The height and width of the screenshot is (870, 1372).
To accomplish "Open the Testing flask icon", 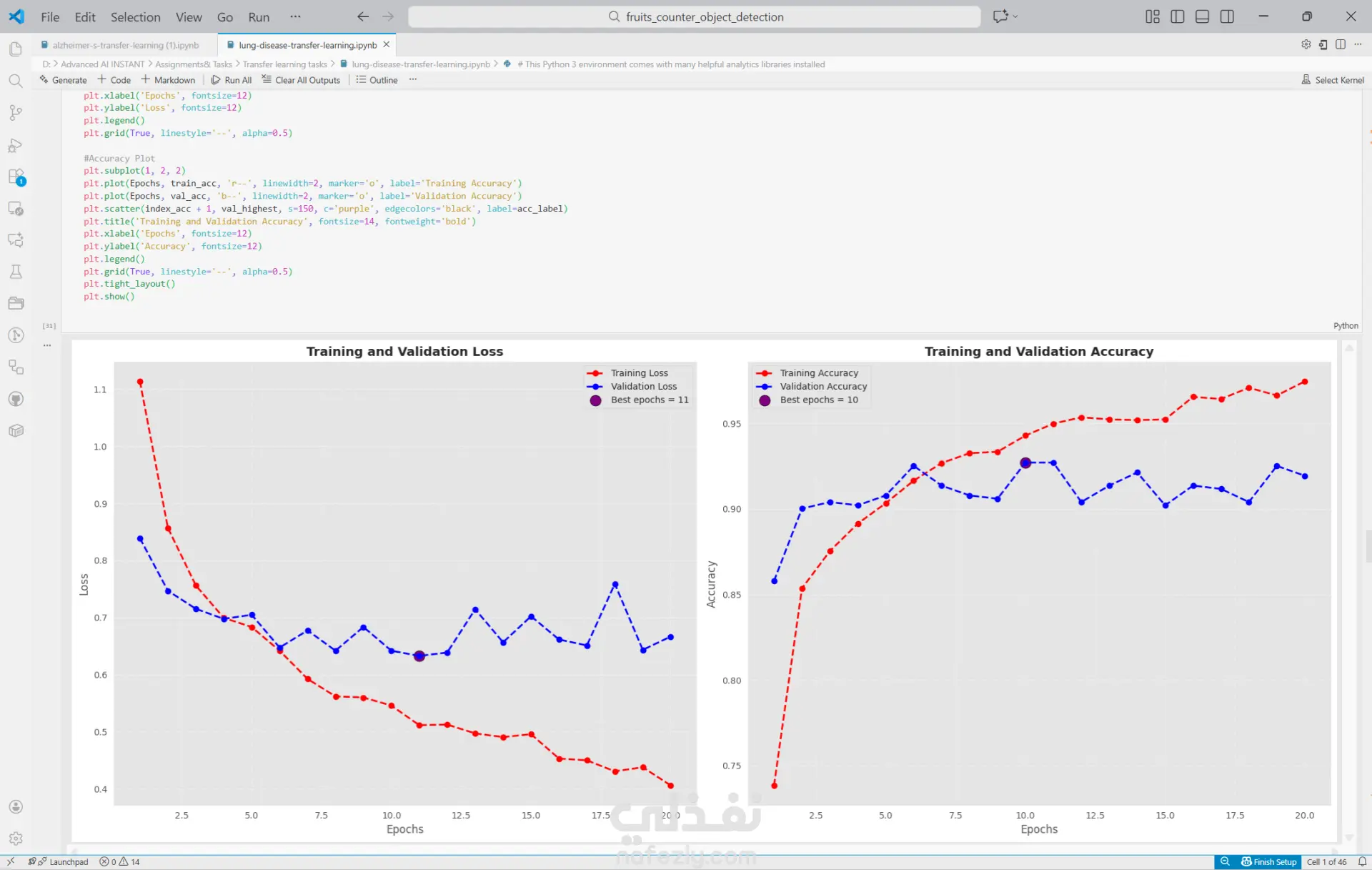I will point(16,272).
